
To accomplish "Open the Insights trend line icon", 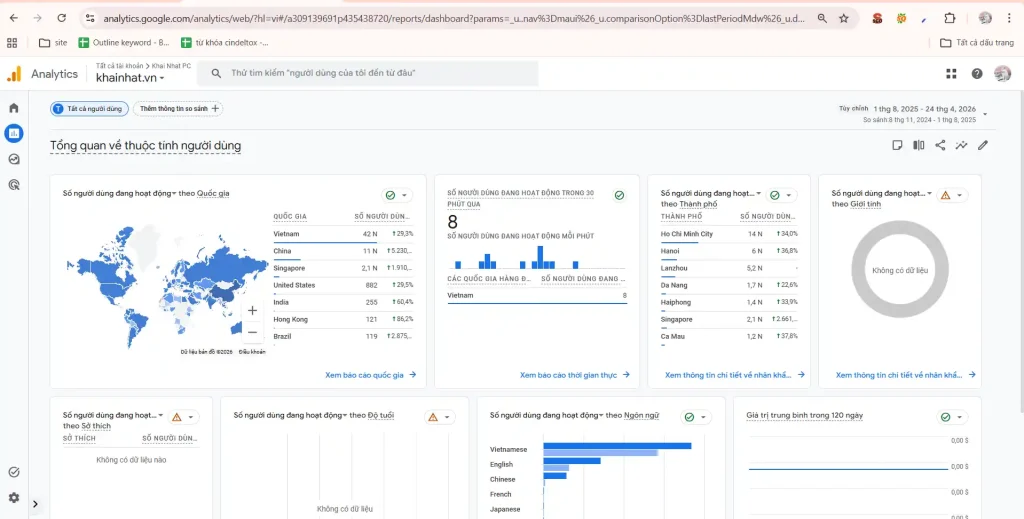I will click(961, 145).
